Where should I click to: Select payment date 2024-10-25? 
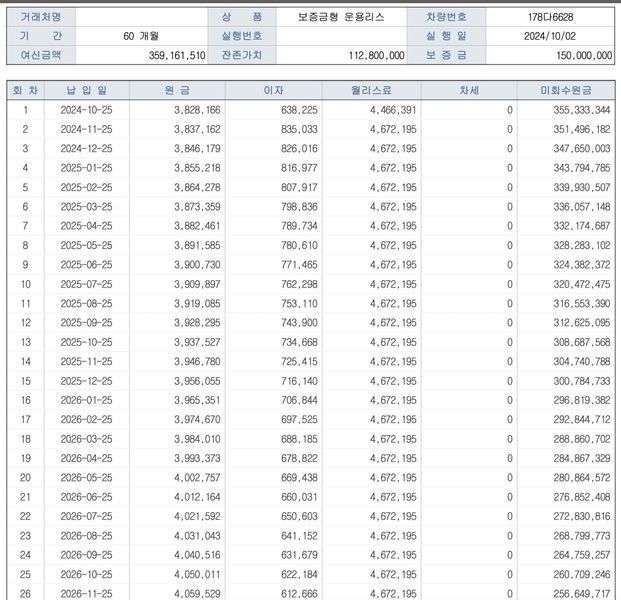coord(86,110)
